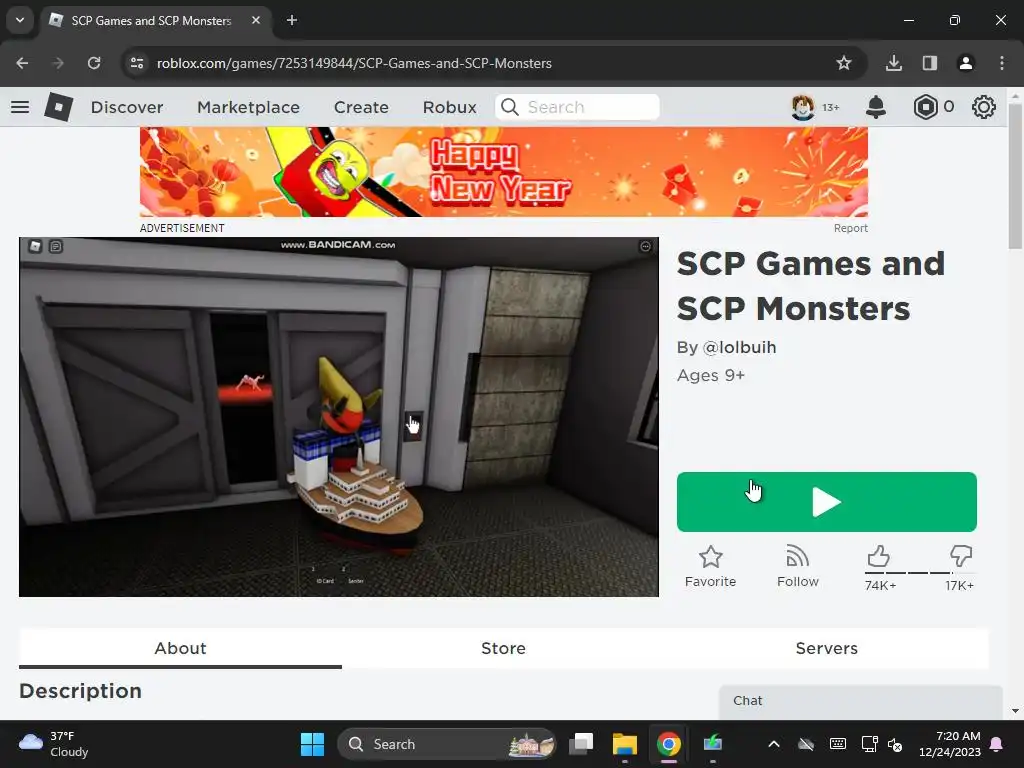Click the page vertical scrollbar

(1015, 176)
